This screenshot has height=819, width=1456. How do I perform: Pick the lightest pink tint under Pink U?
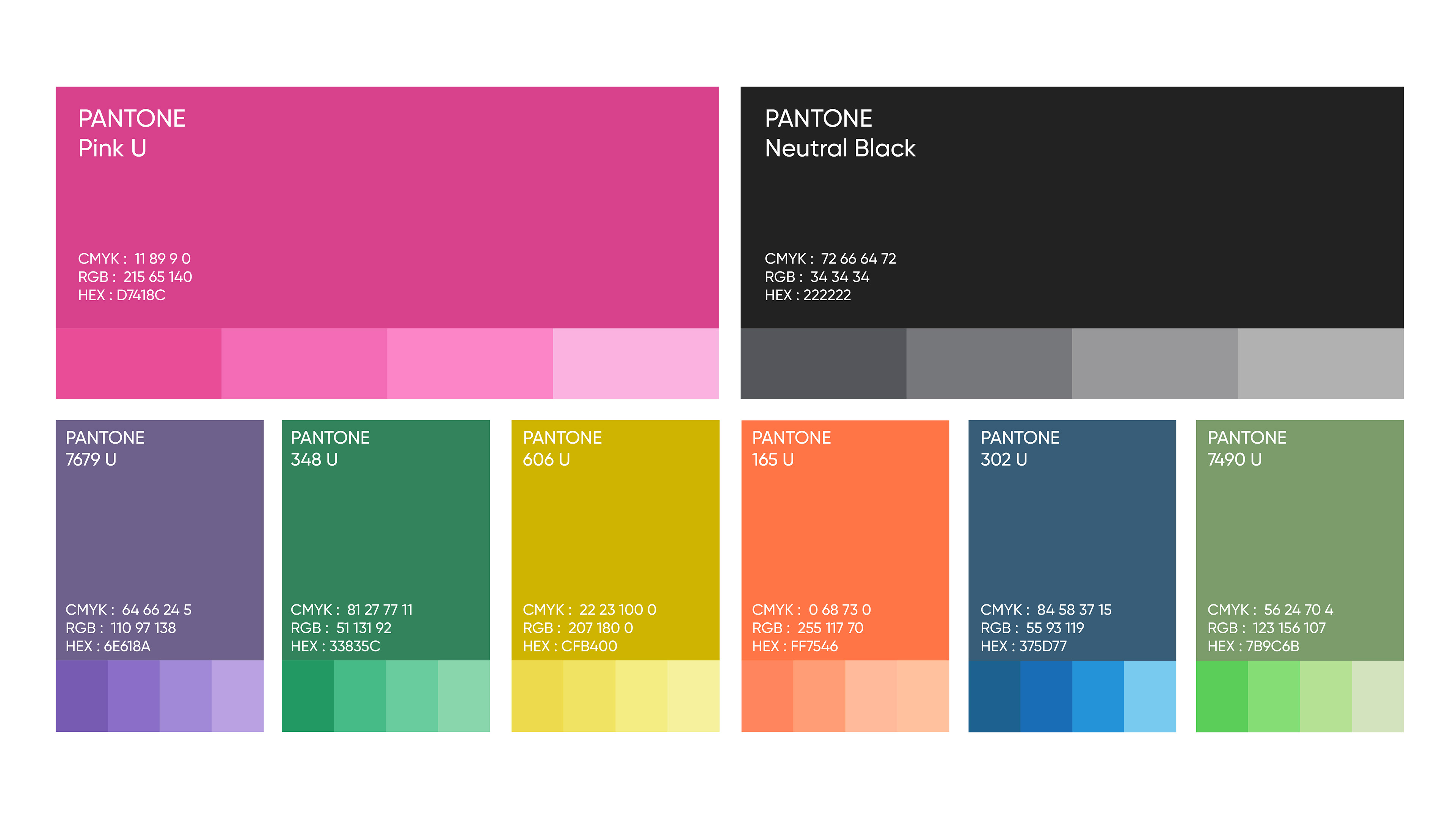click(x=636, y=364)
